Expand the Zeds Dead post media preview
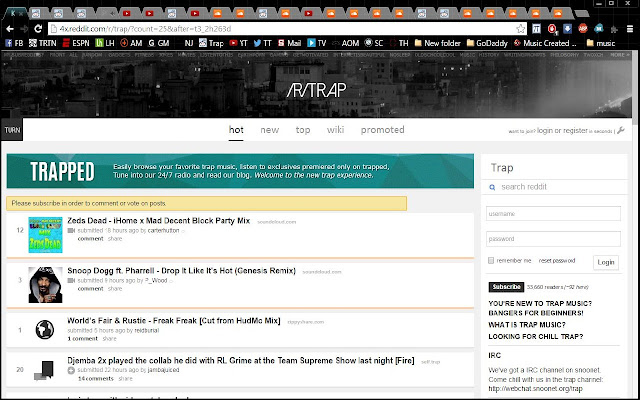The image size is (640, 400). pyautogui.click(x=71, y=231)
